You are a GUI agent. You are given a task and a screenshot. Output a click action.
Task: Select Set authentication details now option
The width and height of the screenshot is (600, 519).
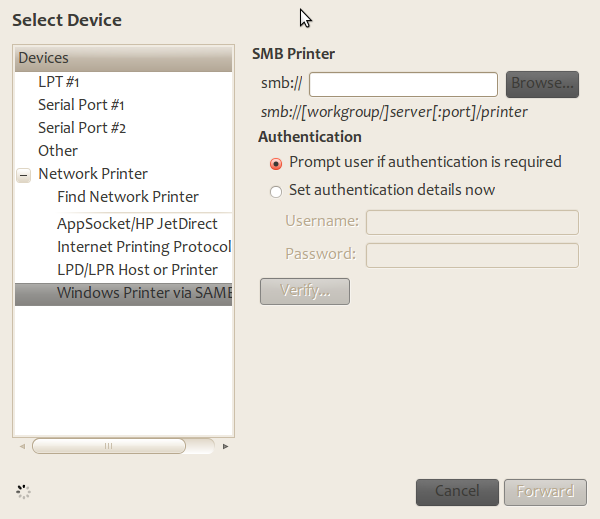pos(276,191)
